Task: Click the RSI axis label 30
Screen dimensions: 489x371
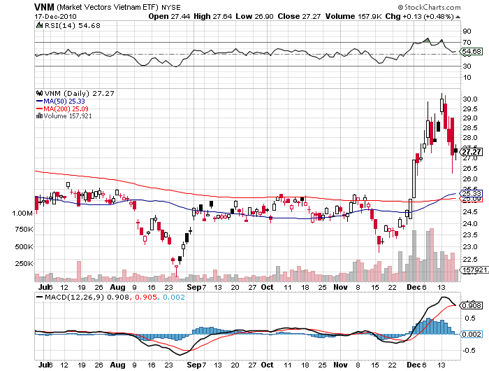Action: pyautogui.click(x=467, y=66)
